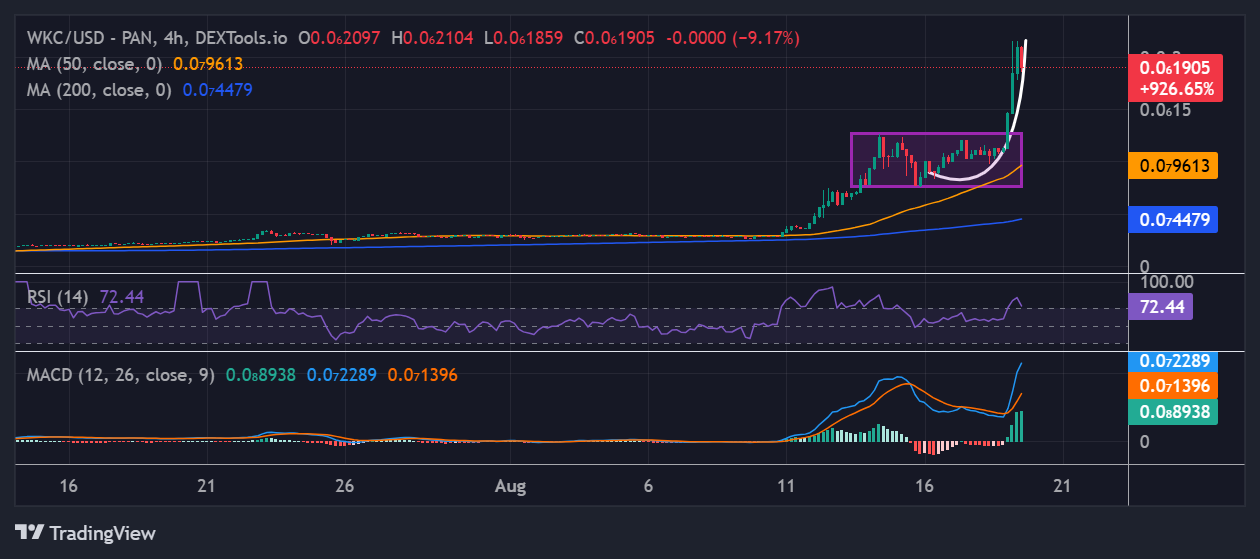Click the 21 date at the time axis's right end
The image size is (1260, 559).
(1062, 487)
